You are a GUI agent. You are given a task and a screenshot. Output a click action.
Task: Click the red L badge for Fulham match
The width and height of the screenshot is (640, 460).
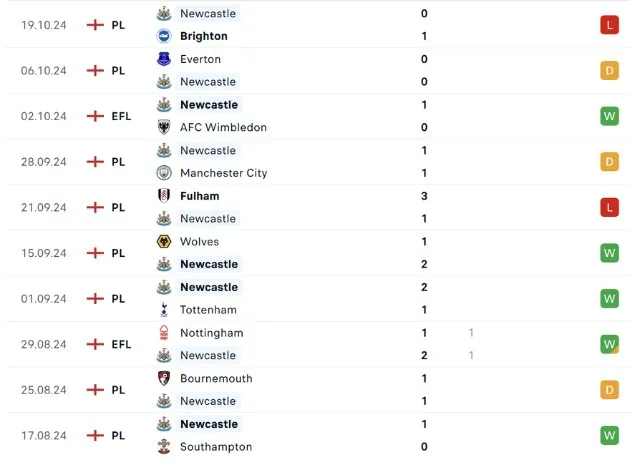[x=609, y=207]
